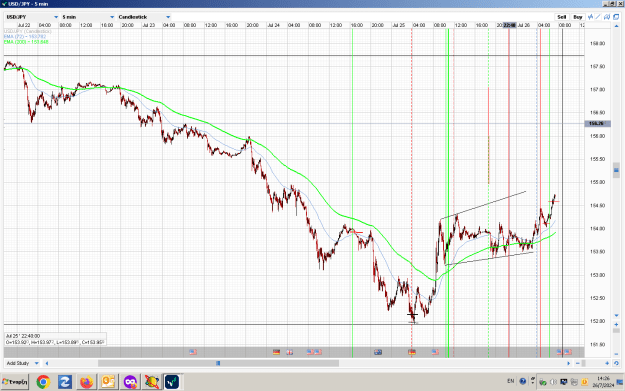Click the taskbar clock showing 14:26

(603, 382)
